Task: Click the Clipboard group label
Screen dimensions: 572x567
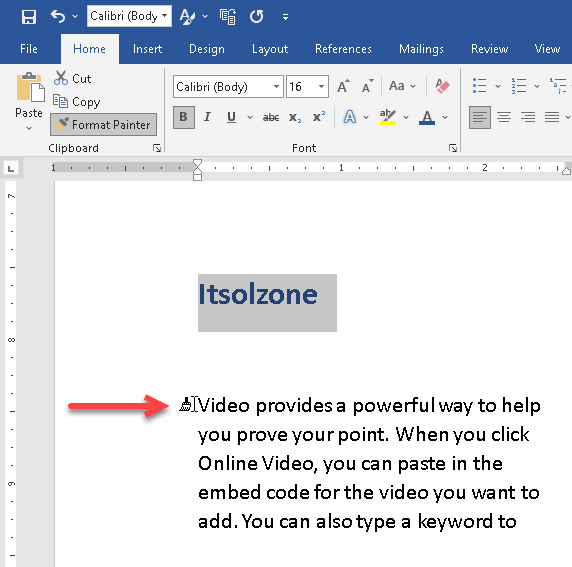Action: coord(73,148)
